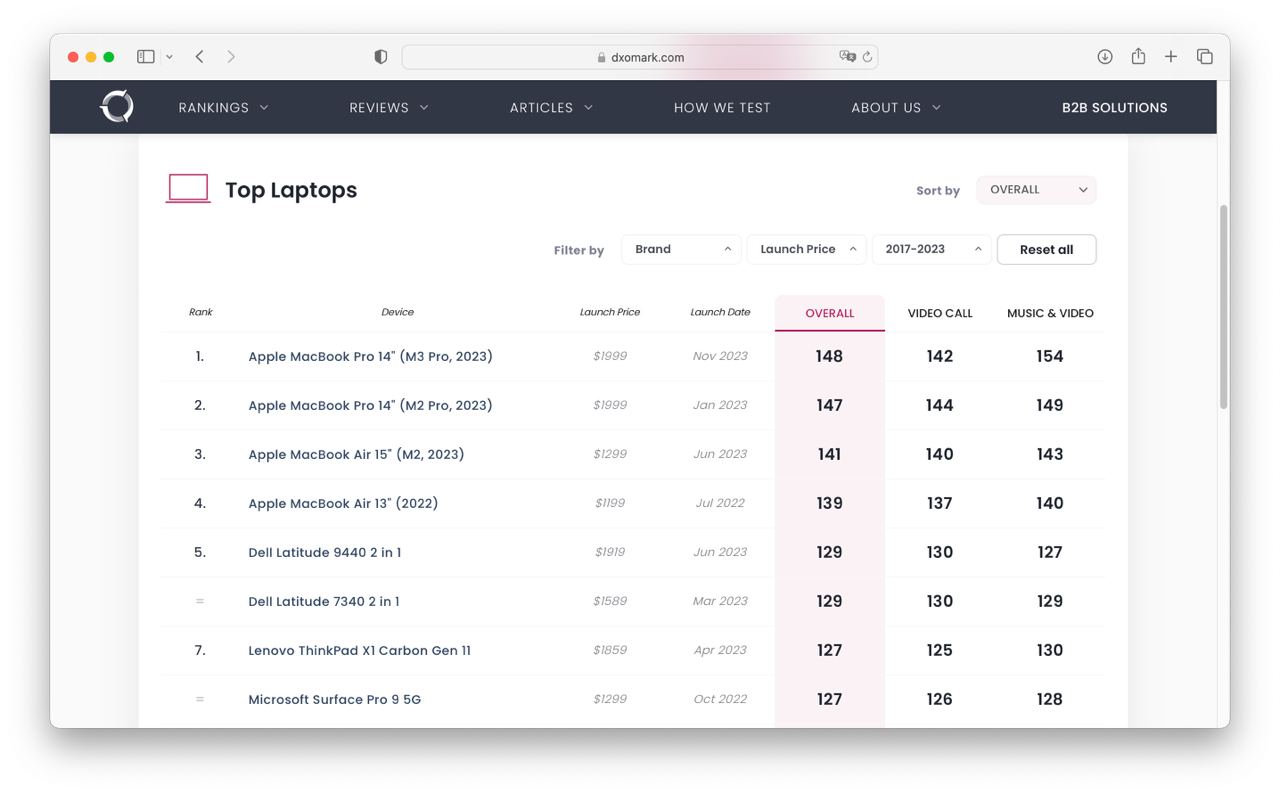Reload page with the refresh icon
This screenshot has width=1280, height=794.
coord(867,57)
